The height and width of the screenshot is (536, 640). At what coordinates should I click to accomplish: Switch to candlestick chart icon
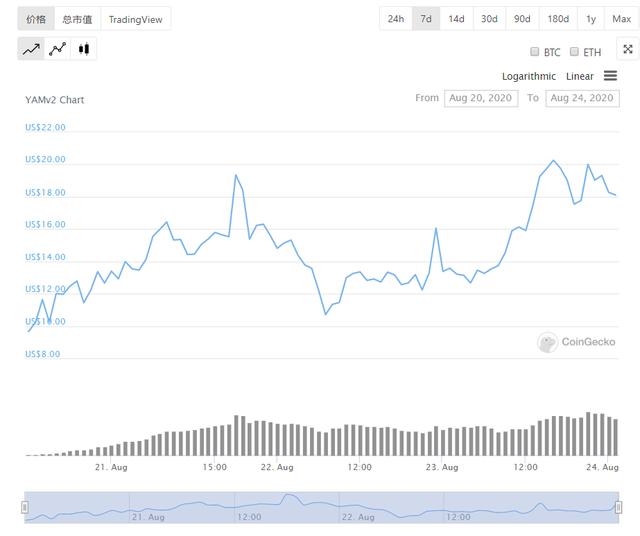(84, 49)
